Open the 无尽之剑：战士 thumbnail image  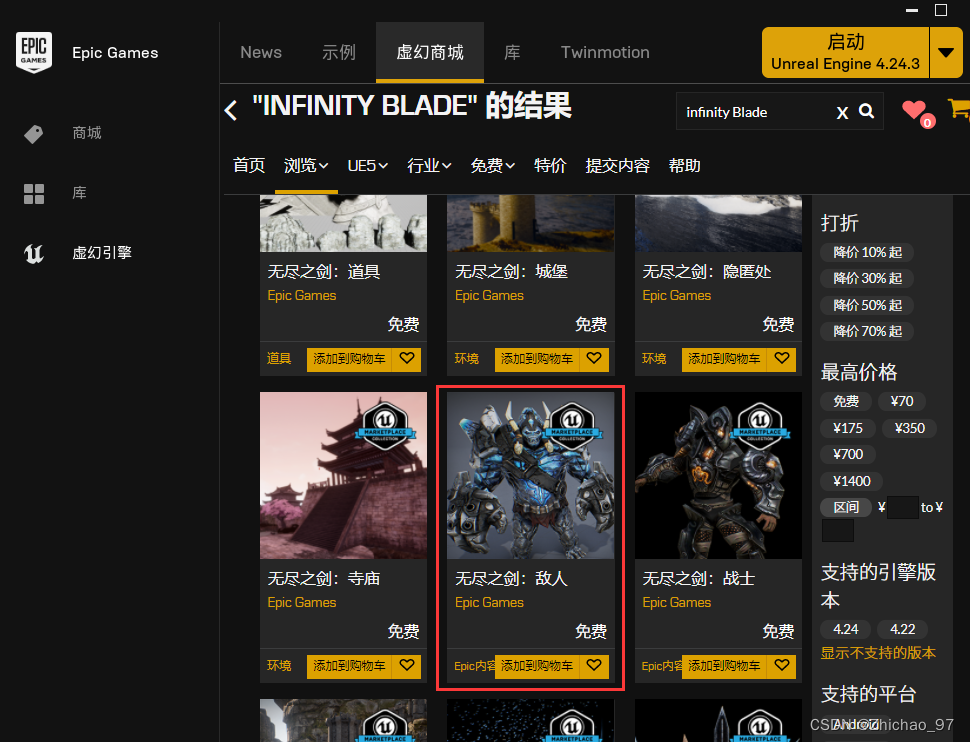(718, 475)
